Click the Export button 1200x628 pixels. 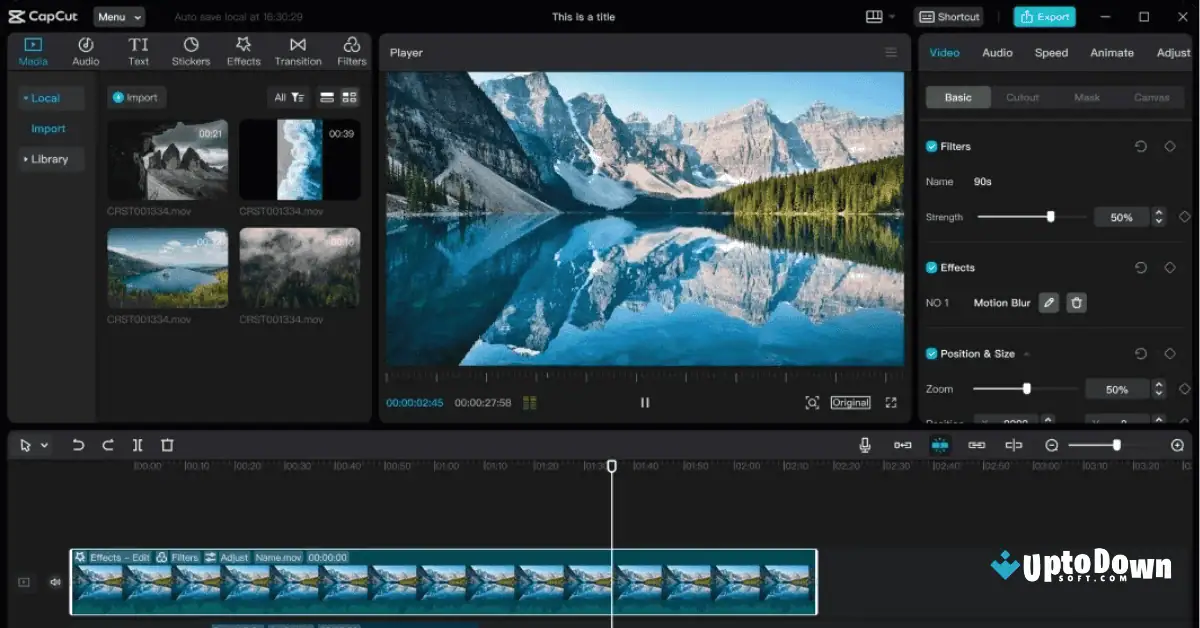pyautogui.click(x=1044, y=16)
